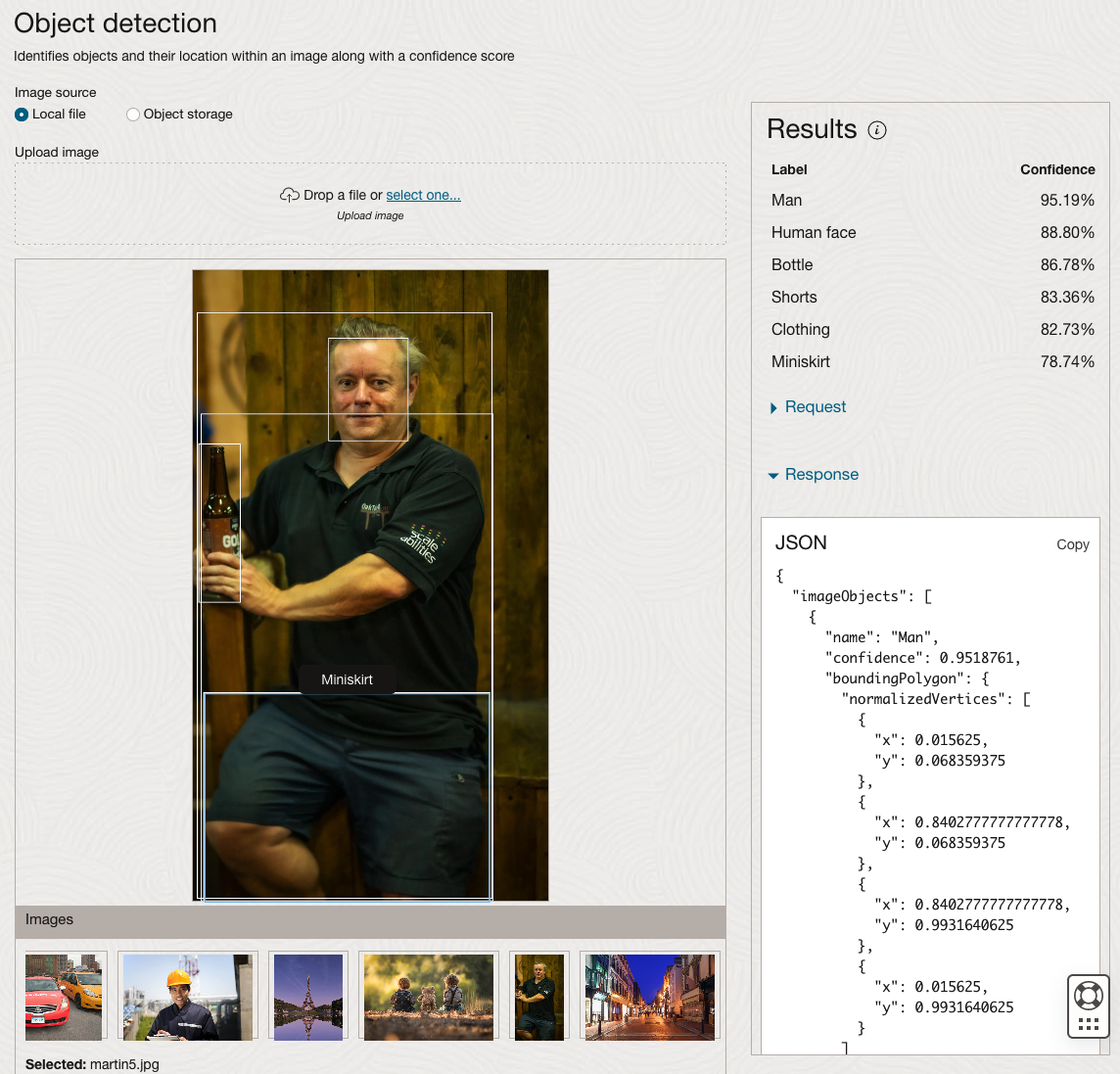The image size is (1120, 1074).
Task: Click the Miniskirt label in Results
Action: coord(801,361)
